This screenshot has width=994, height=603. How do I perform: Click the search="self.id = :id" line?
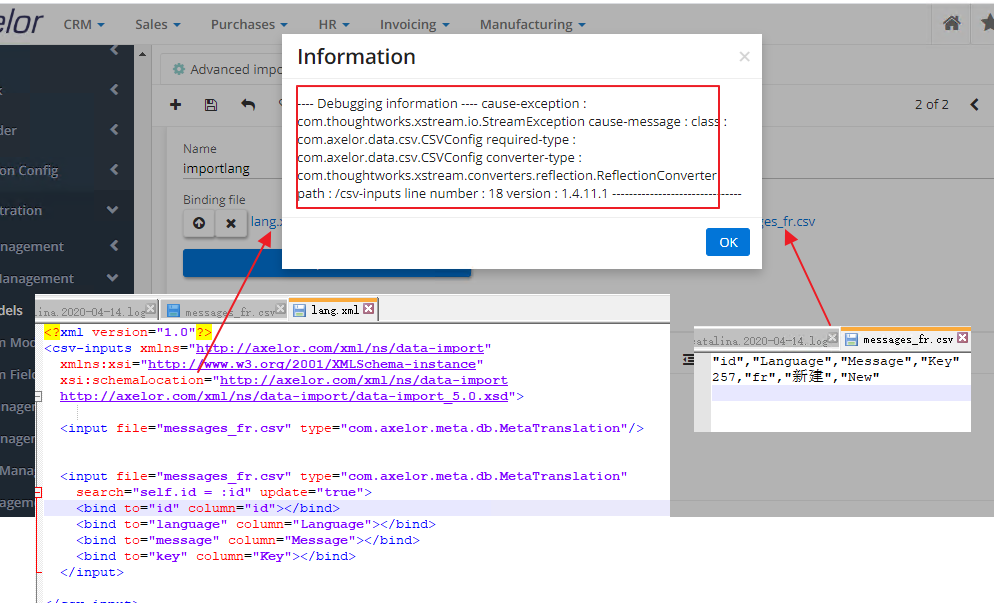click(224, 492)
